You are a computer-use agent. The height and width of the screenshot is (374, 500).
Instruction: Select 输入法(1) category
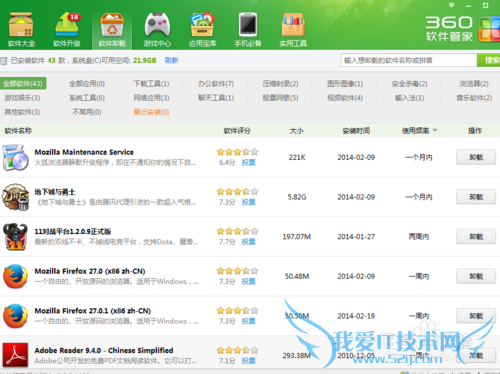409,98
